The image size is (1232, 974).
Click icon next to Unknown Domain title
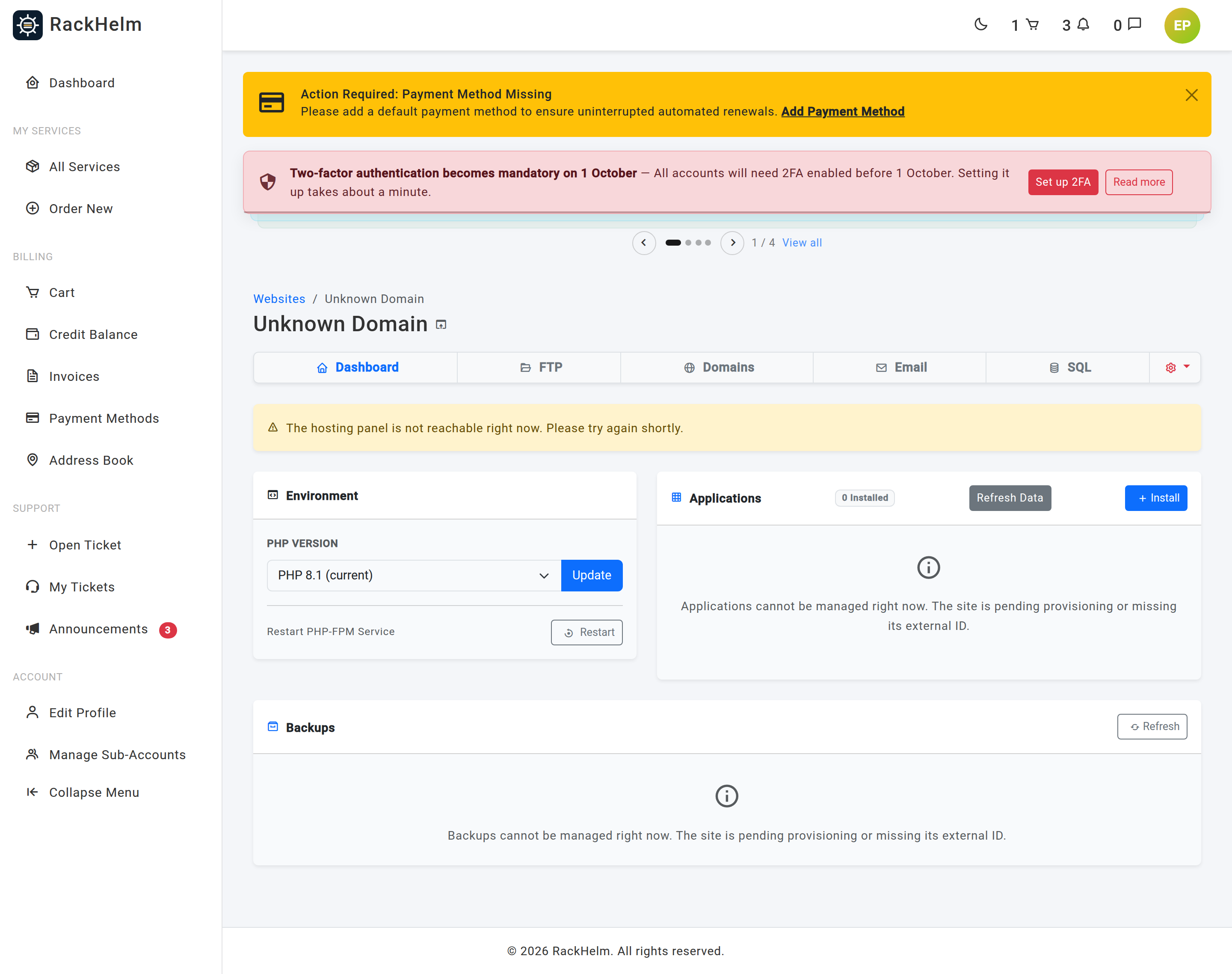tap(441, 325)
